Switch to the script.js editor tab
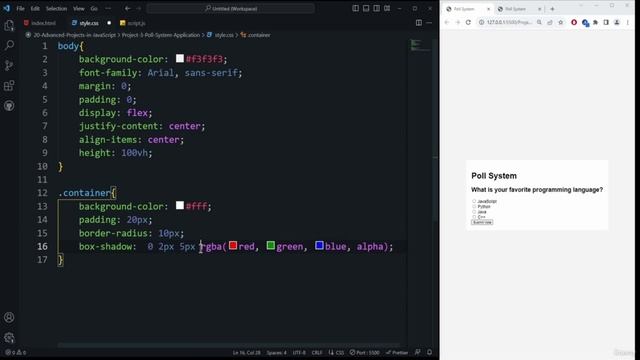The image size is (640, 360). [x=133, y=23]
